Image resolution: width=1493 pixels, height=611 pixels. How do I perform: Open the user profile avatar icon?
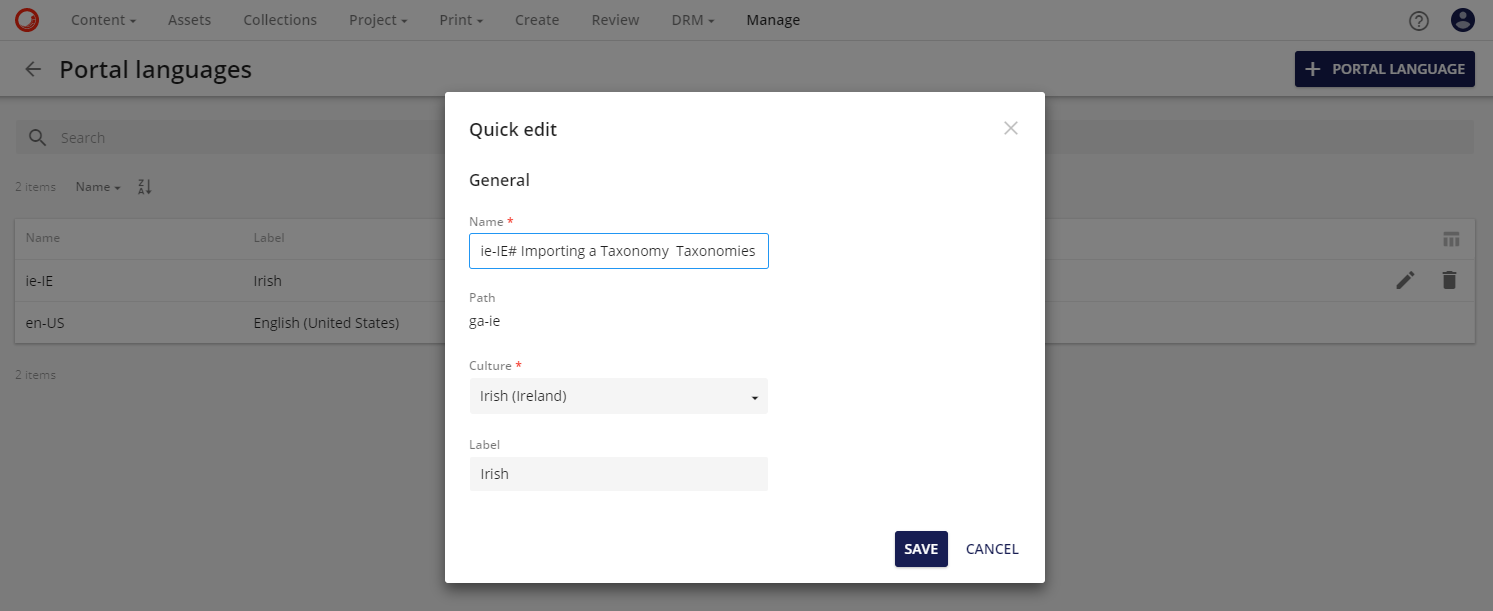1462,20
